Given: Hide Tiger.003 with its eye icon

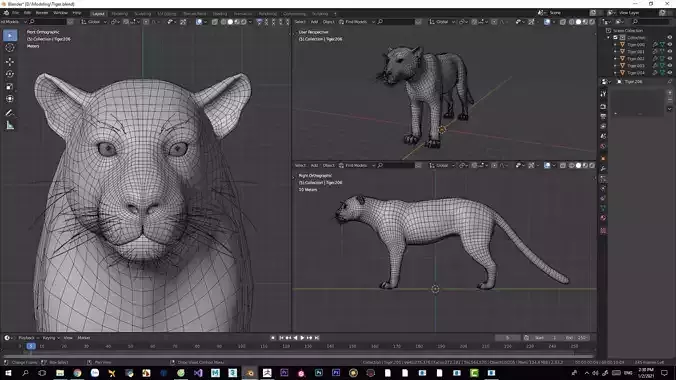Looking at the screenshot, I should (670, 66).
